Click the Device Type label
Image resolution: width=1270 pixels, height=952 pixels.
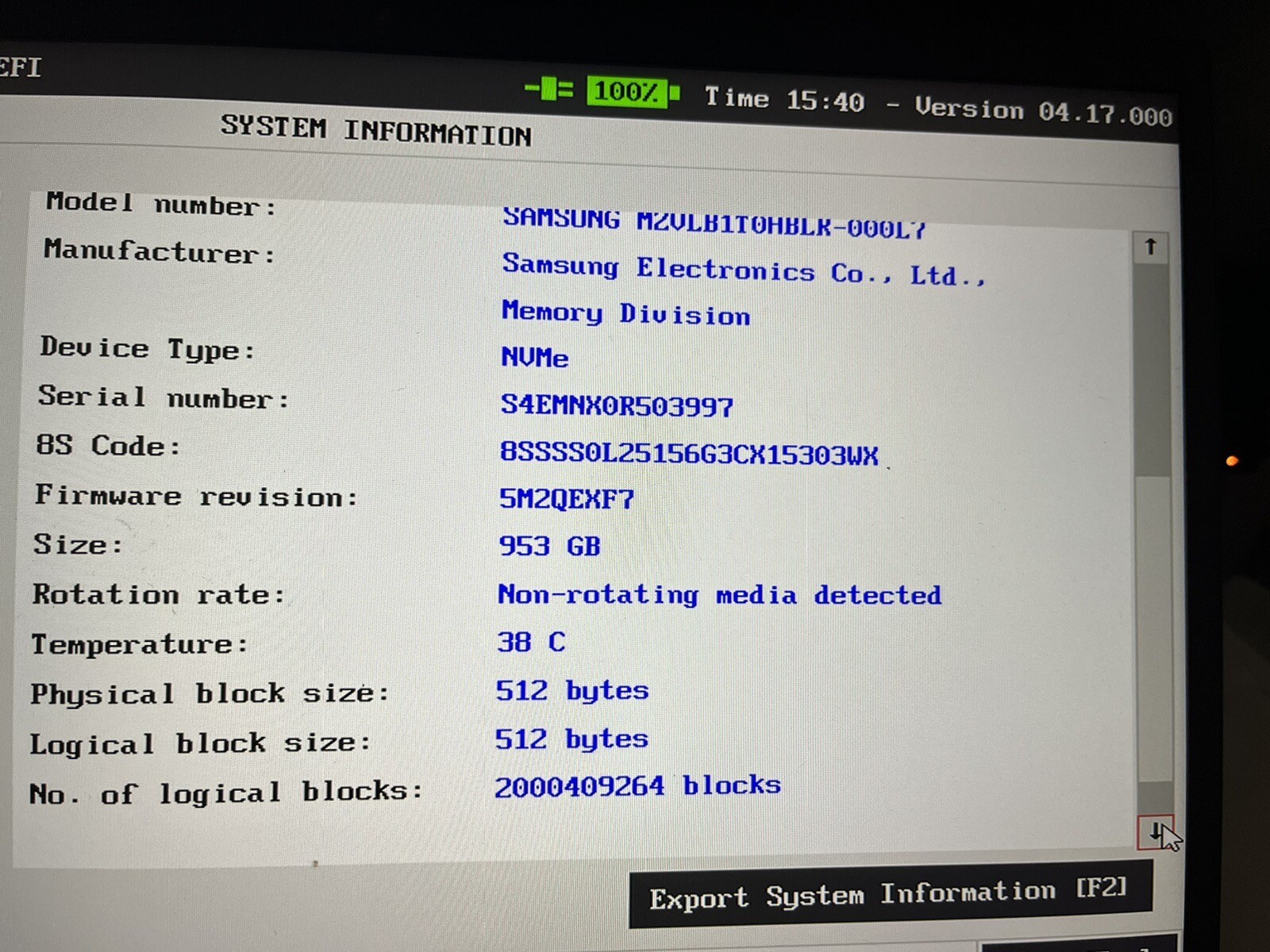(148, 348)
